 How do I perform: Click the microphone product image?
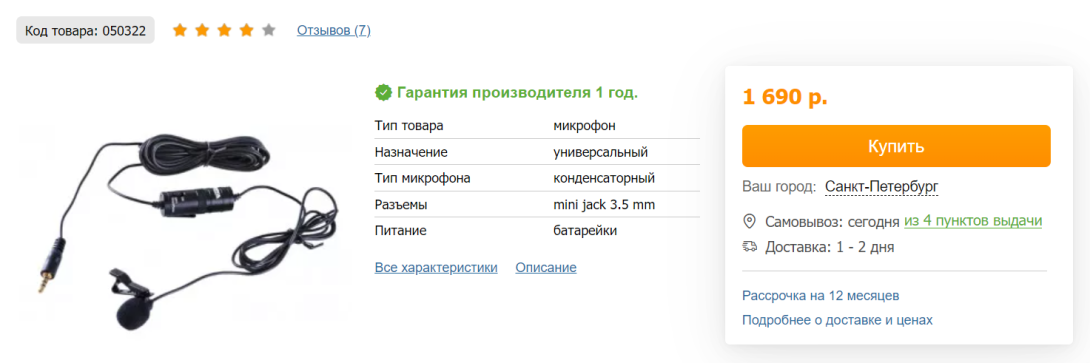coord(184,229)
